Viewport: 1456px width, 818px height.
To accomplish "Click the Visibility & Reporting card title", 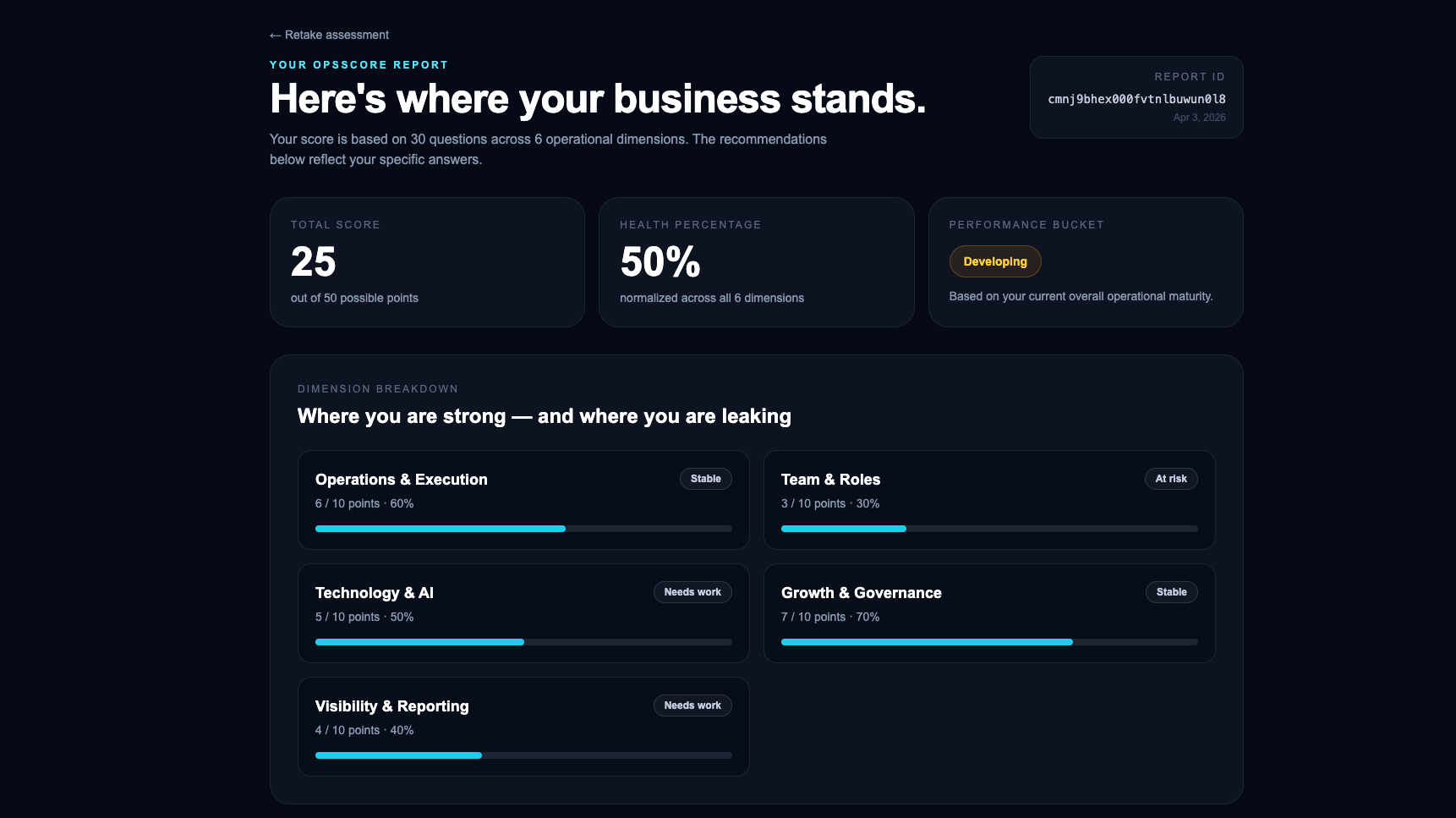I will pyautogui.click(x=391, y=705).
